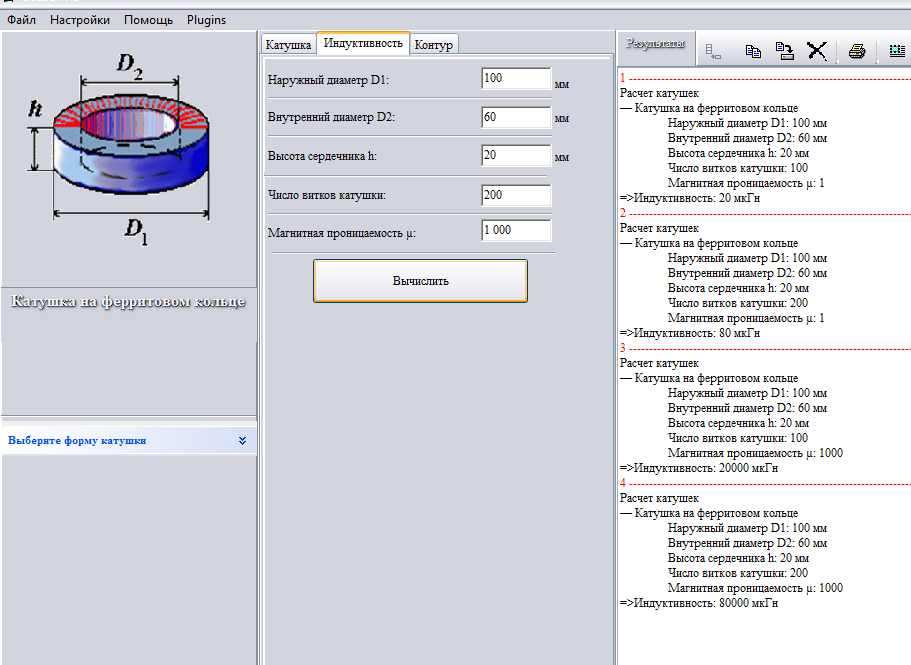Open the Файл menu
Viewport: 911px width, 665px height.
coord(21,19)
